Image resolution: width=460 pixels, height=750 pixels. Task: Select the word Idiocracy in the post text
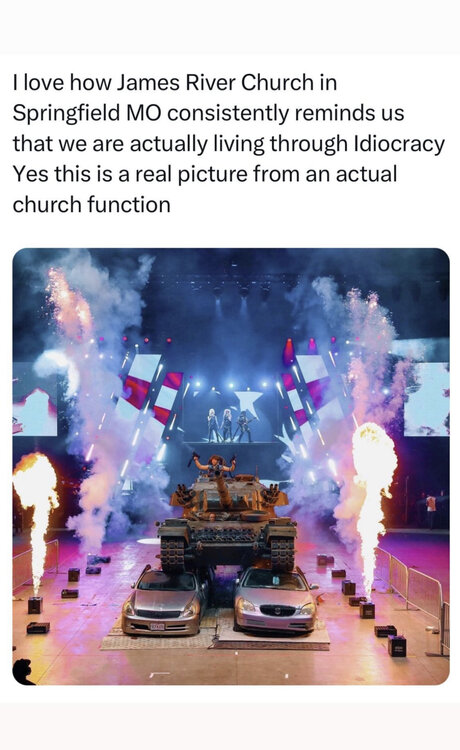tap(399, 143)
